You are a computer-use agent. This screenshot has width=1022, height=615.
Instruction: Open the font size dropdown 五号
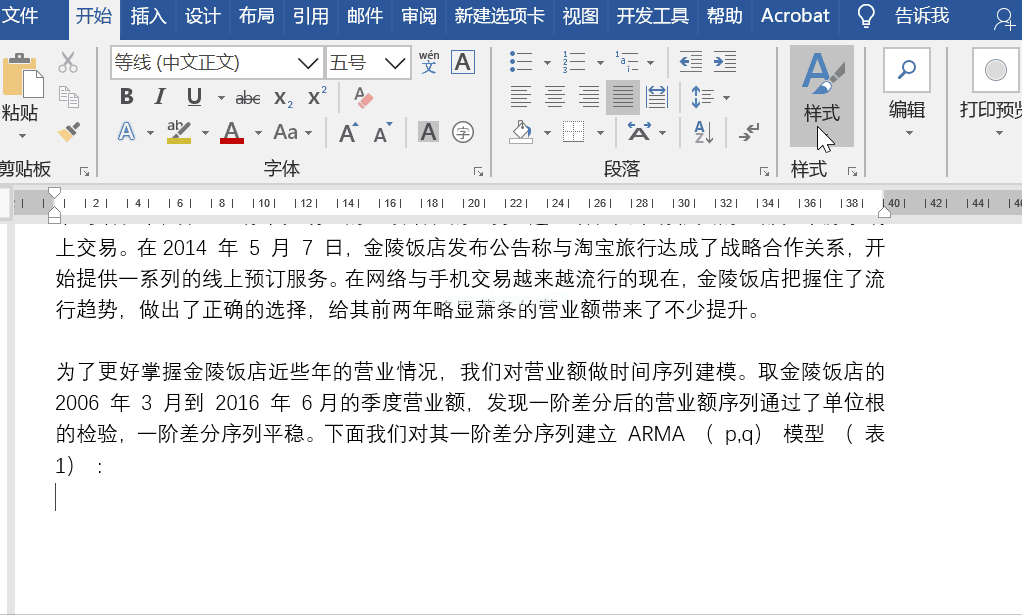pos(368,63)
